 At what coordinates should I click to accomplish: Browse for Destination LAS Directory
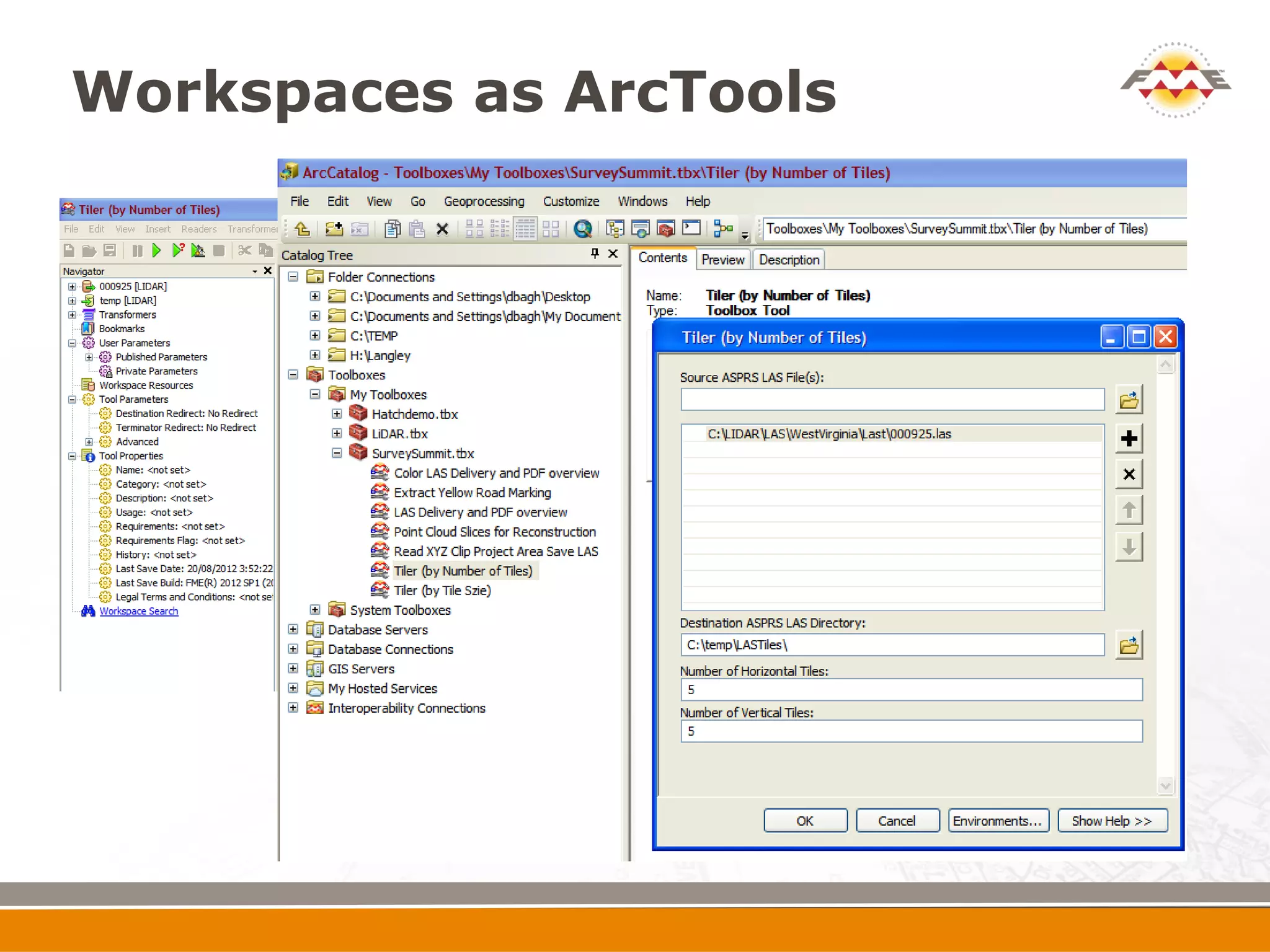pos(1129,645)
